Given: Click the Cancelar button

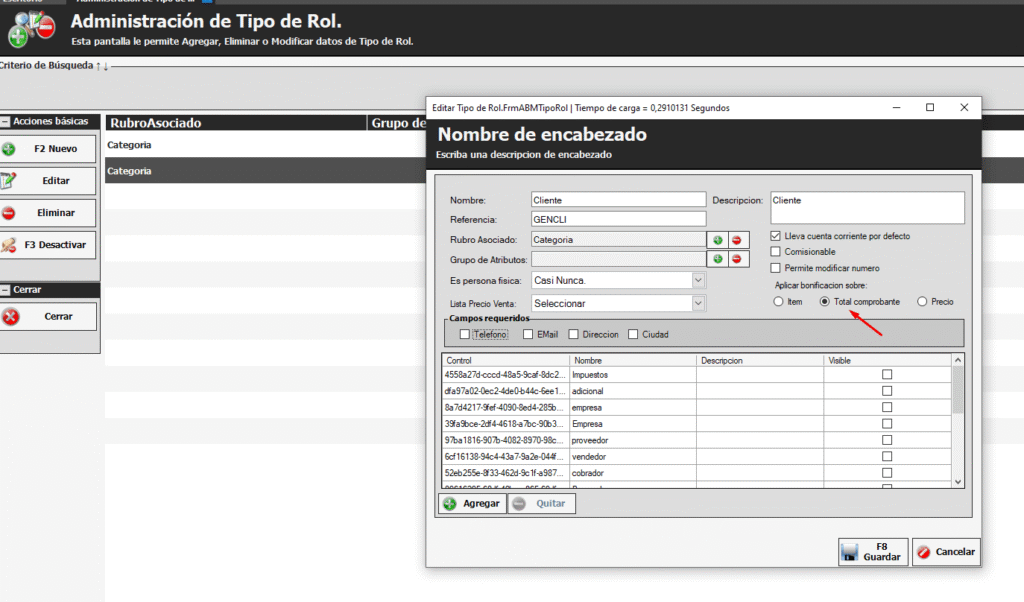Looking at the screenshot, I should coord(946,551).
